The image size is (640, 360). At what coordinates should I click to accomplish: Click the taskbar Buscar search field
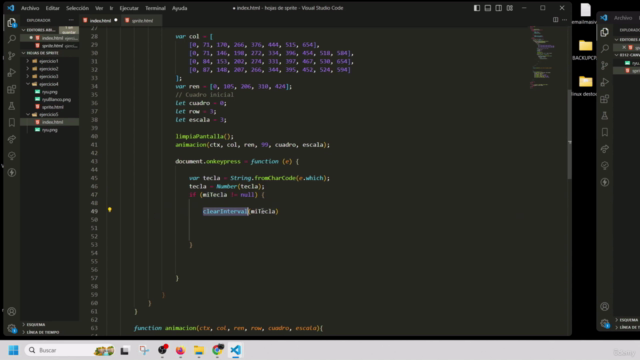pyautogui.click(x=70, y=350)
